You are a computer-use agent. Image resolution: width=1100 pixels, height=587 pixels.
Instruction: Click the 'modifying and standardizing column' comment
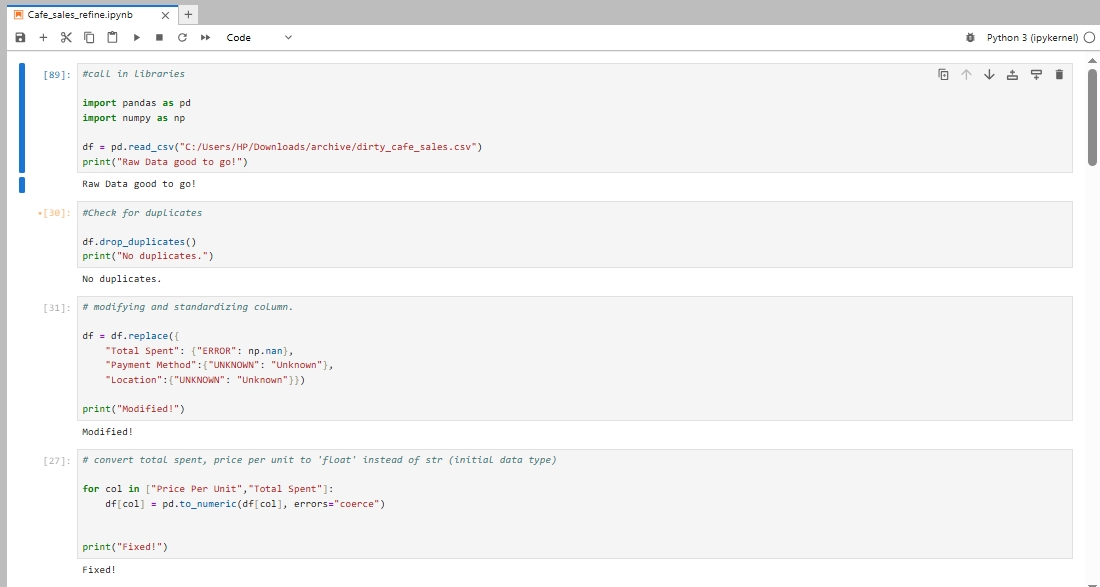coord(187,306)
